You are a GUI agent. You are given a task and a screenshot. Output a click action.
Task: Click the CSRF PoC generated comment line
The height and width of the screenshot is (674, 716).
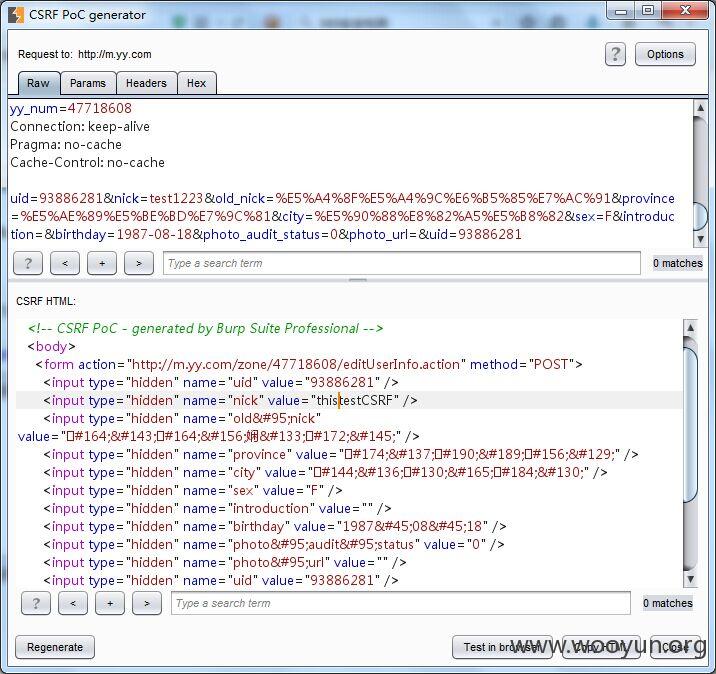click(205, 328)
